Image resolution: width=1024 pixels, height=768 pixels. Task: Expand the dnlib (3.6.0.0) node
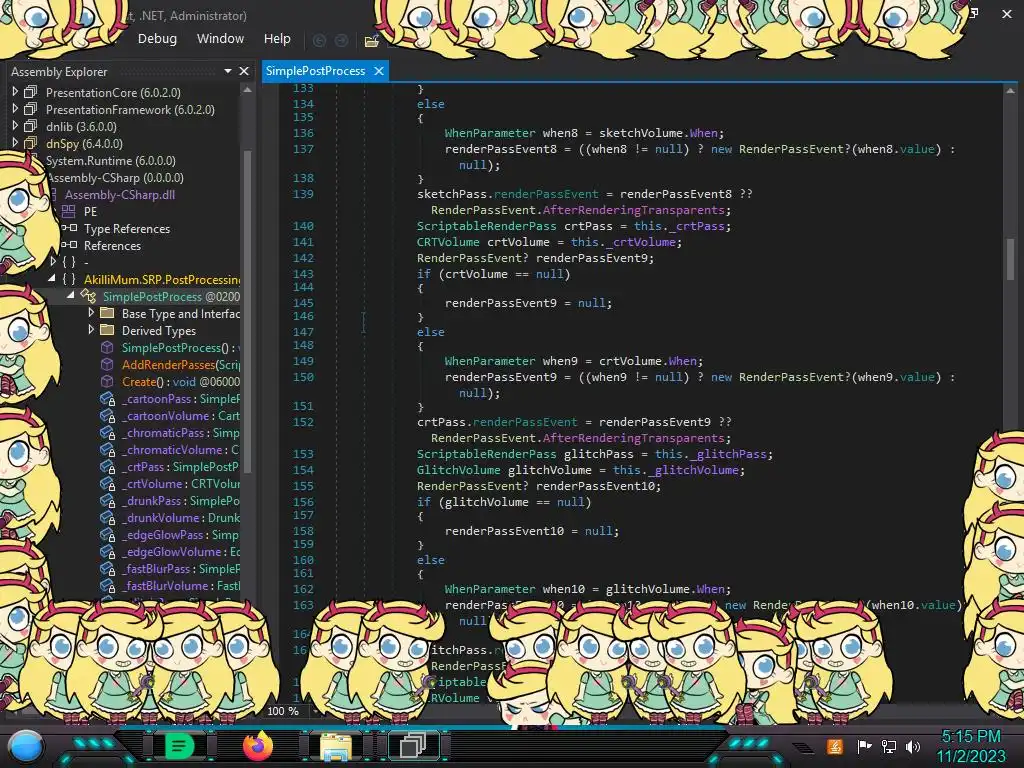[x=15, y=126]
